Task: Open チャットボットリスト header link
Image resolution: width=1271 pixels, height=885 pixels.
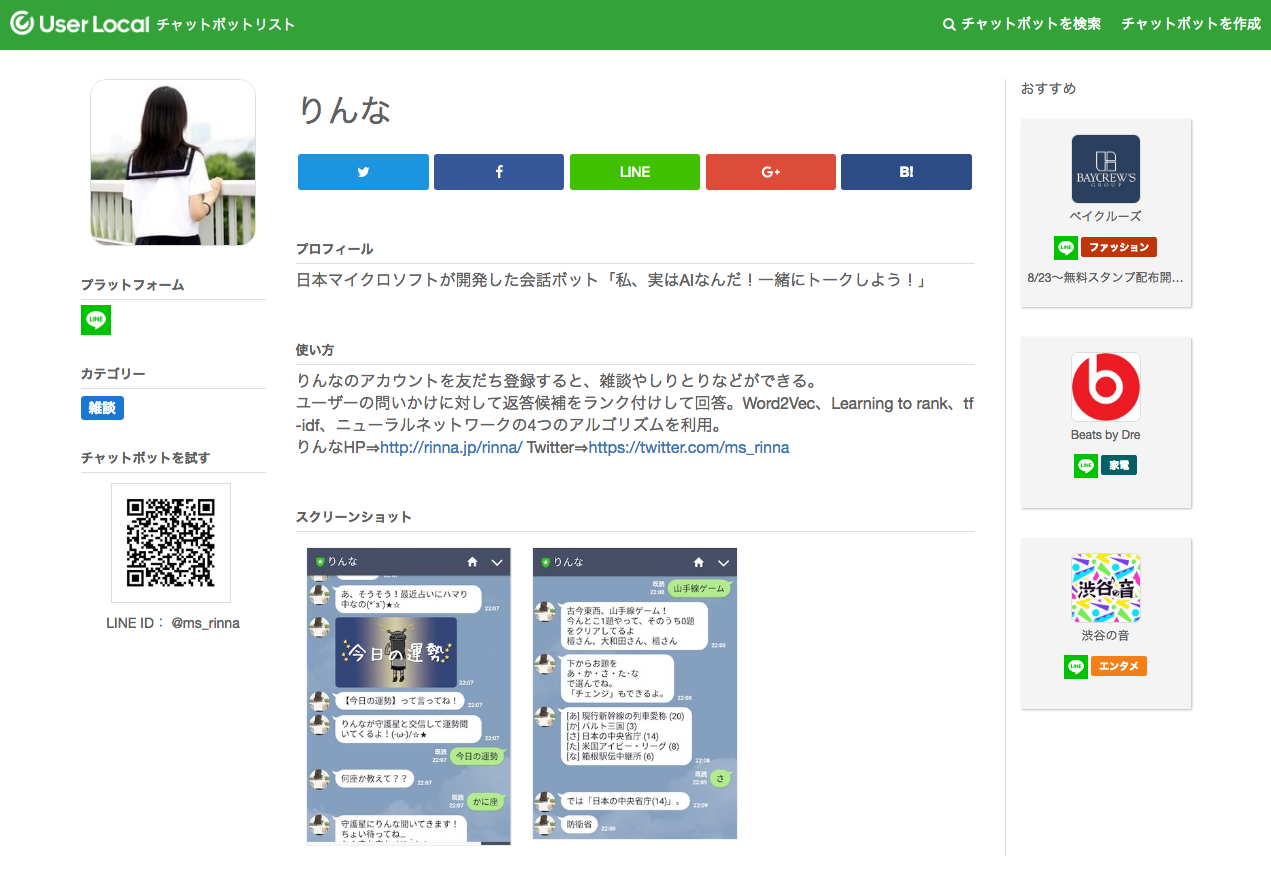Action: tap(226, 24)
